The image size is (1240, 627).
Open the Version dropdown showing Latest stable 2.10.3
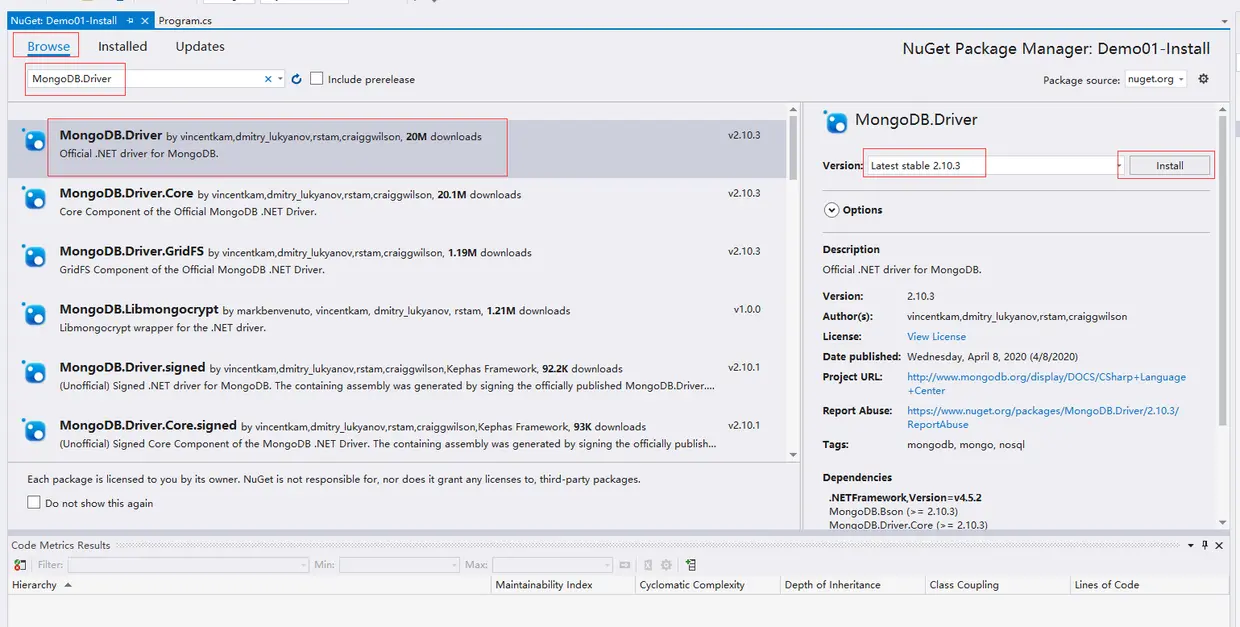point(996,165)
